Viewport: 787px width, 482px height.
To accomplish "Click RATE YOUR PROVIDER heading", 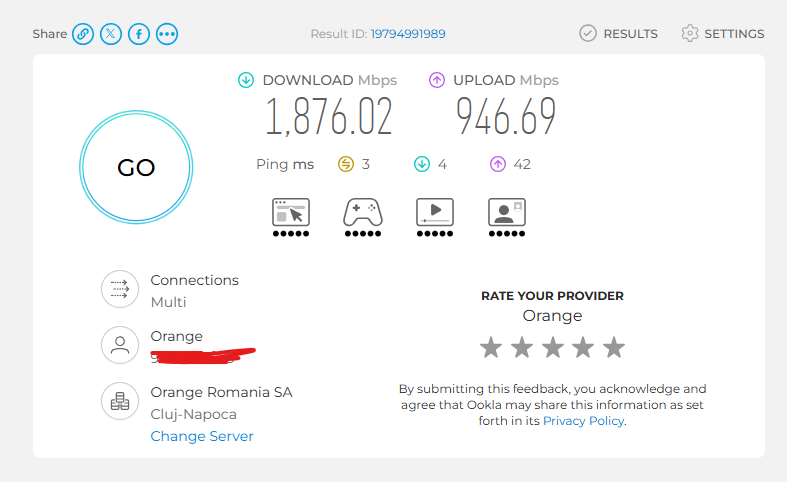I will coord(552,296).
